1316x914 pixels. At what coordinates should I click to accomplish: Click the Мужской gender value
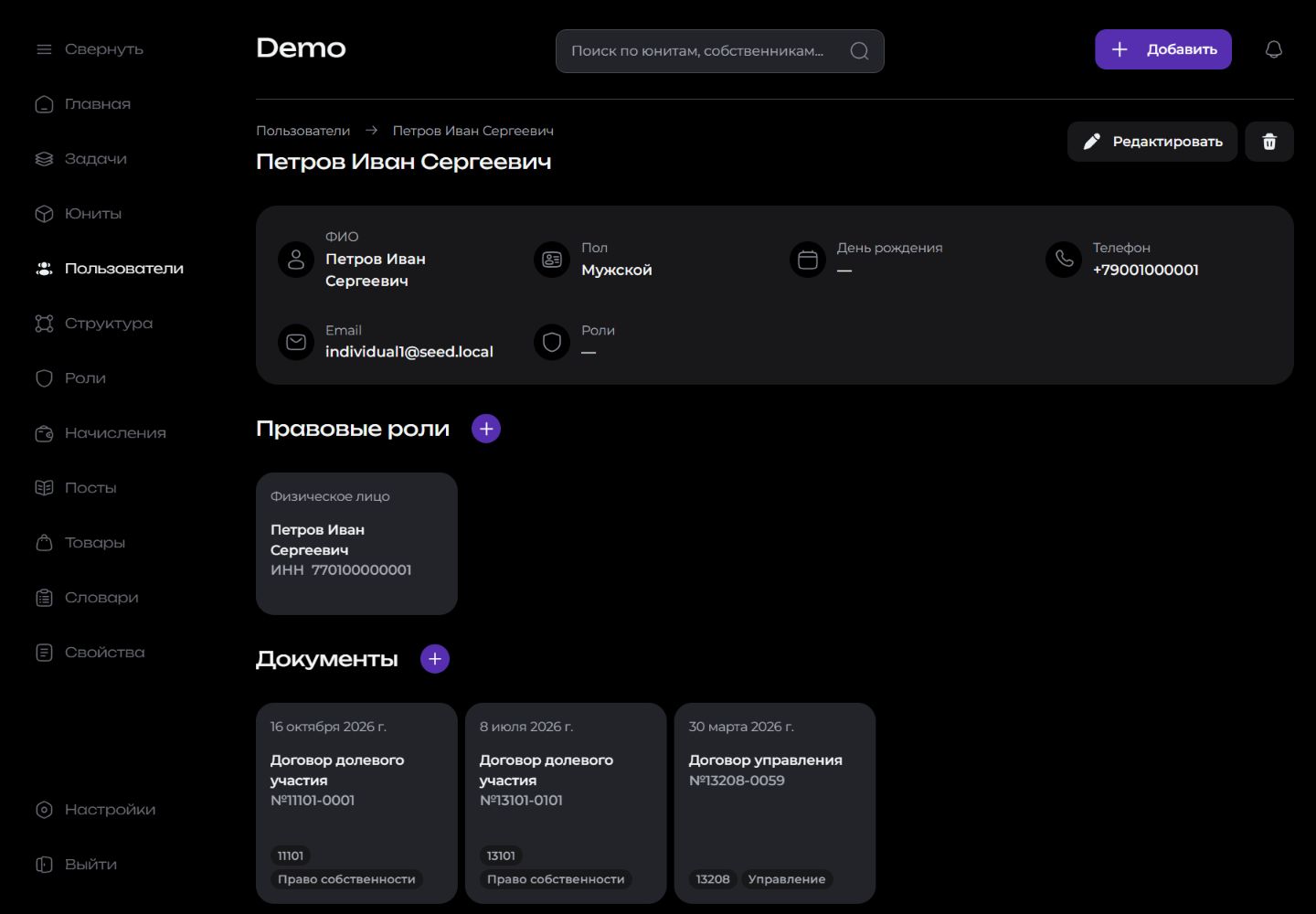[x=617, y=270]
